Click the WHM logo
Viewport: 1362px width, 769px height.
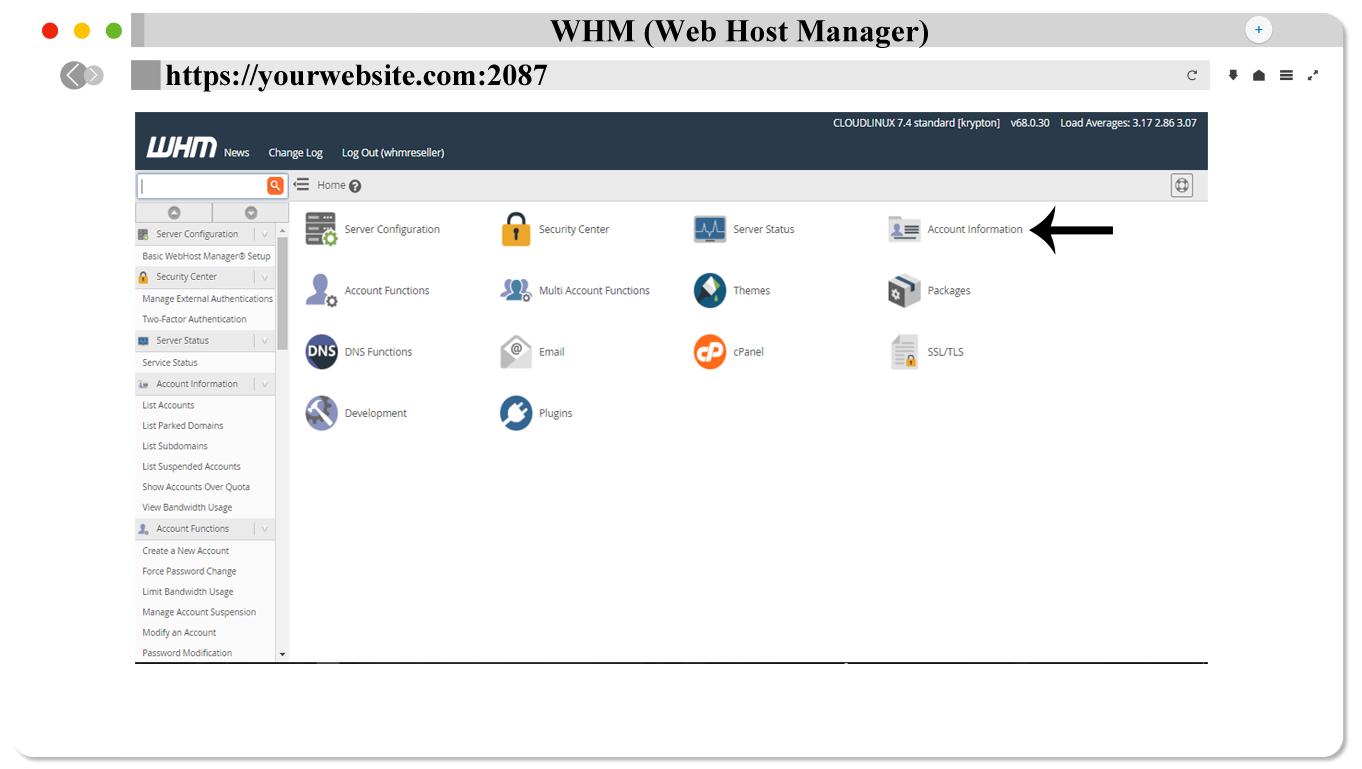182,148
